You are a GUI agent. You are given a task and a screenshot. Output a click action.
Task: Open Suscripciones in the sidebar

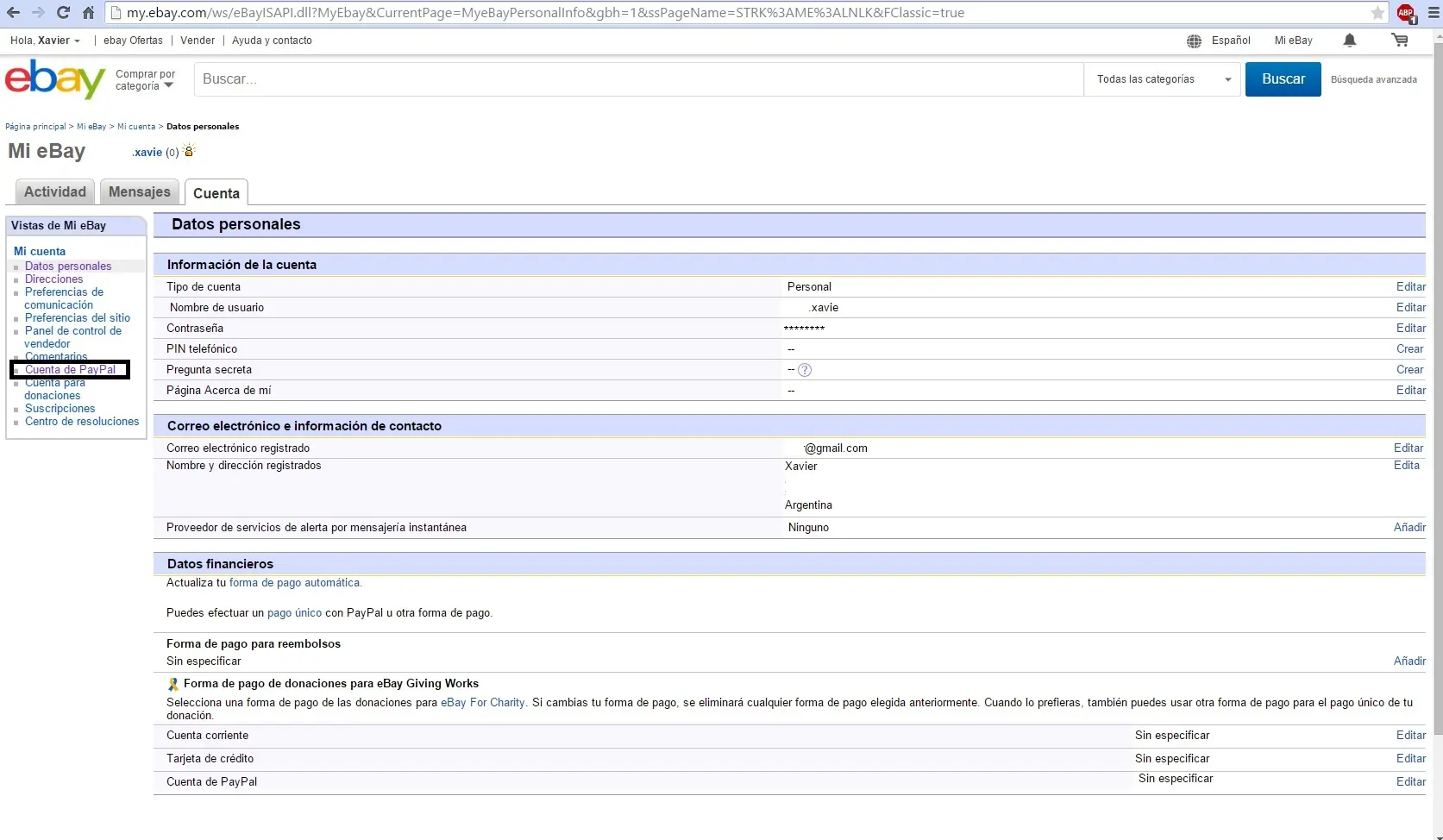(x=60, y=409)
